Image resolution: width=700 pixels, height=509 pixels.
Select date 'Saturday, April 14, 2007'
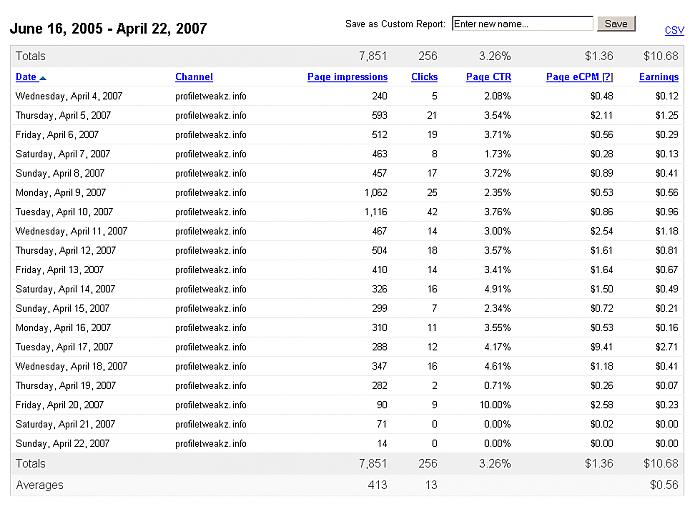click(65, 289)
